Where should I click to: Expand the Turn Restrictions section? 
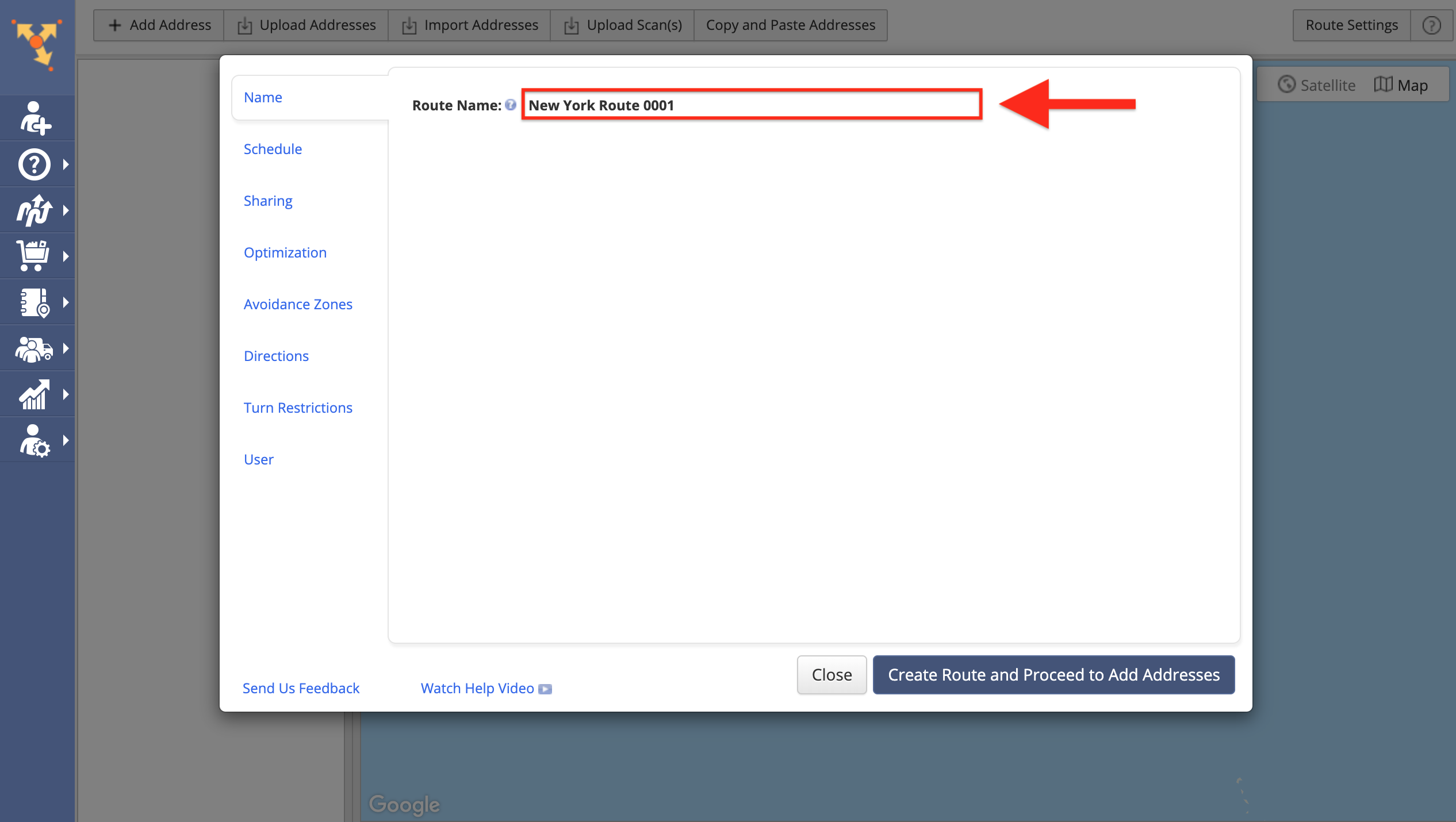point(297,407)
